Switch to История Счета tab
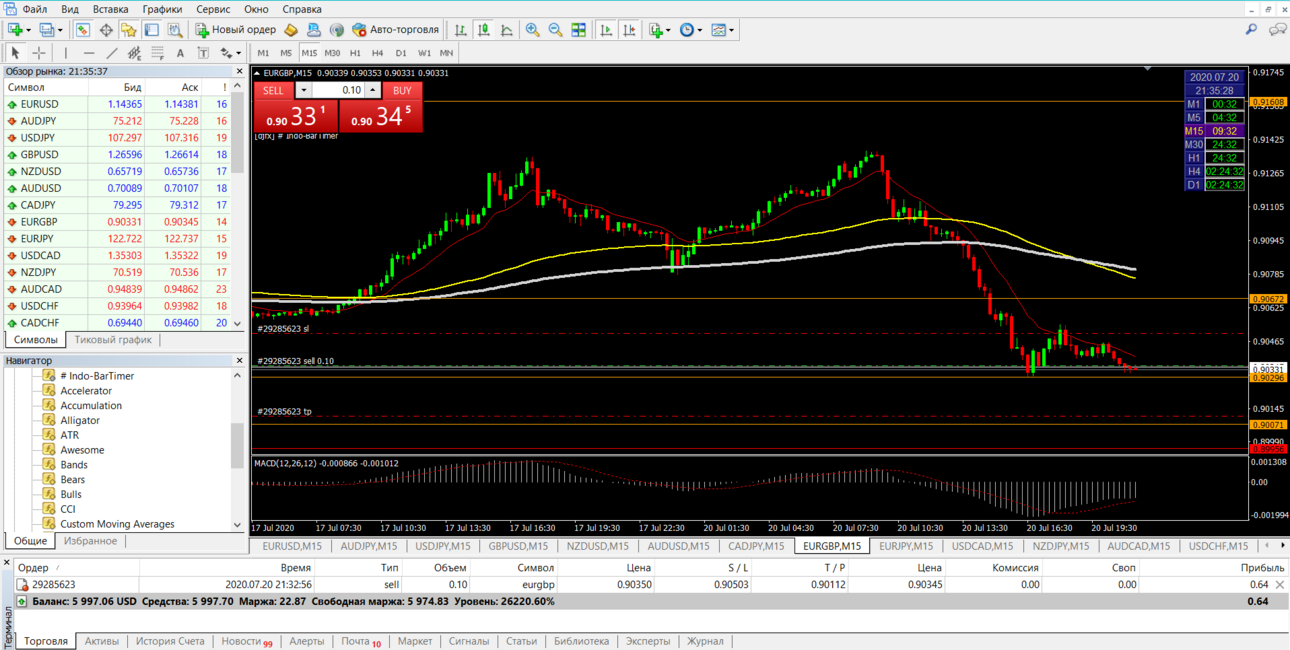Screen dimensions: 1290x650 (170, 641)
